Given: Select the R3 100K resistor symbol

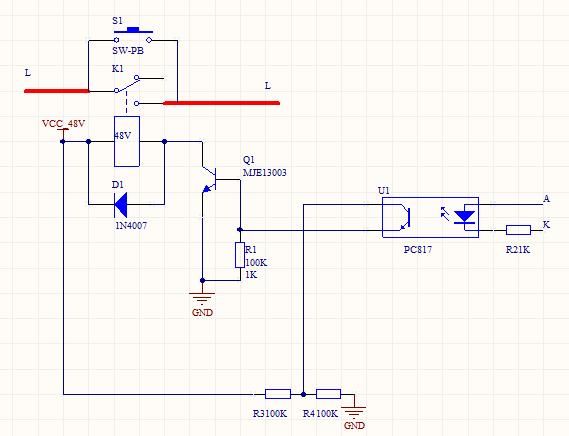Looking at the screenshot, I should [278, 394].
